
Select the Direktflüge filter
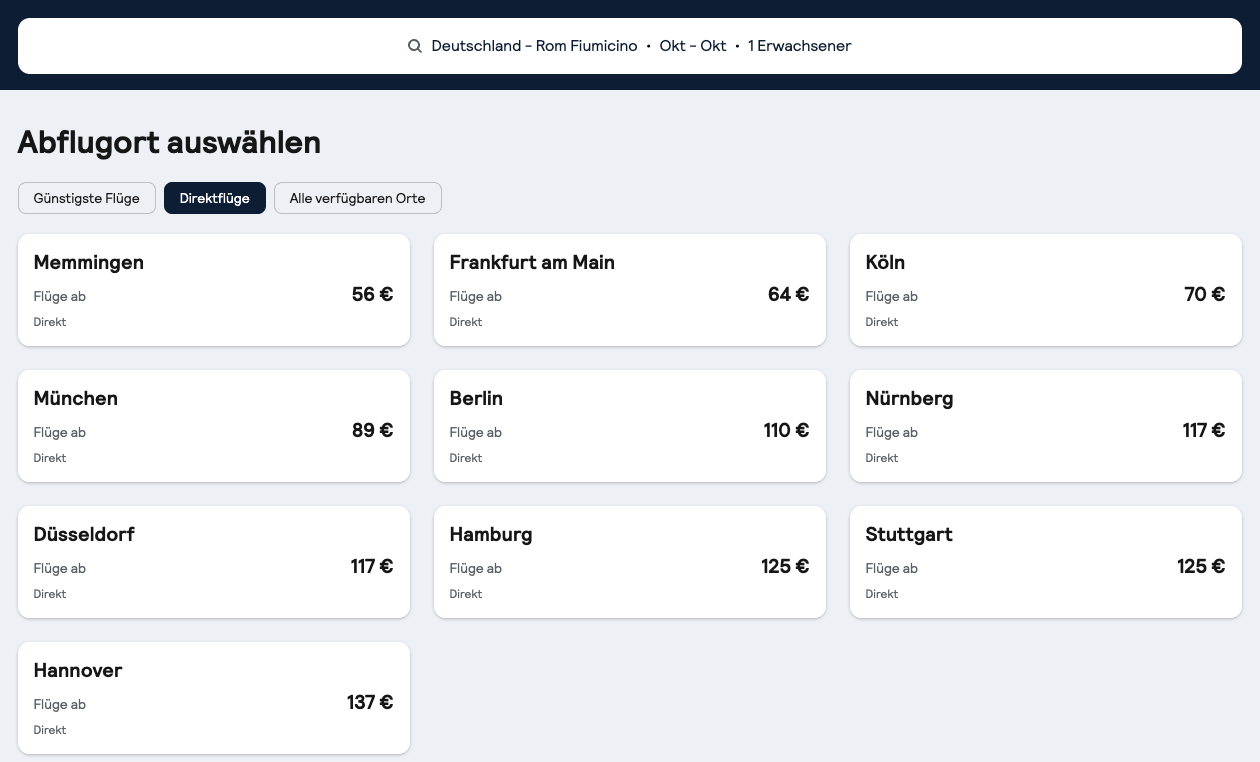pyautogui.click(x=215, y=198)
